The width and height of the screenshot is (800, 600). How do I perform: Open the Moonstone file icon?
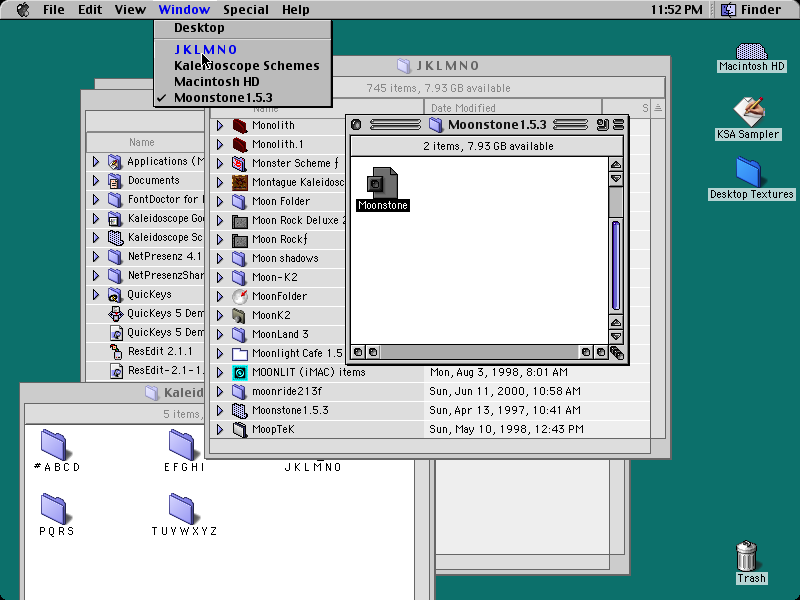(x=382, y=184)
